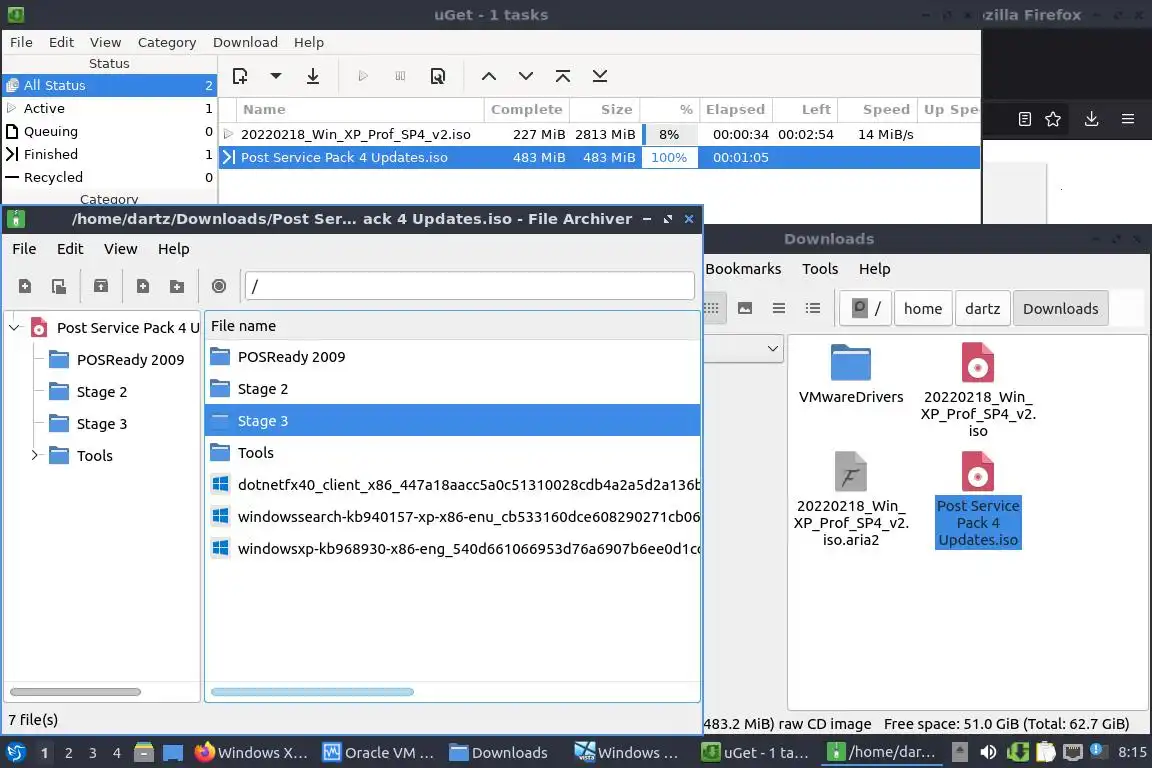The height and width of the screenshot is (768, 1152).
Task: Click dartz path button in Downloads
Action: tap(982, 309)
